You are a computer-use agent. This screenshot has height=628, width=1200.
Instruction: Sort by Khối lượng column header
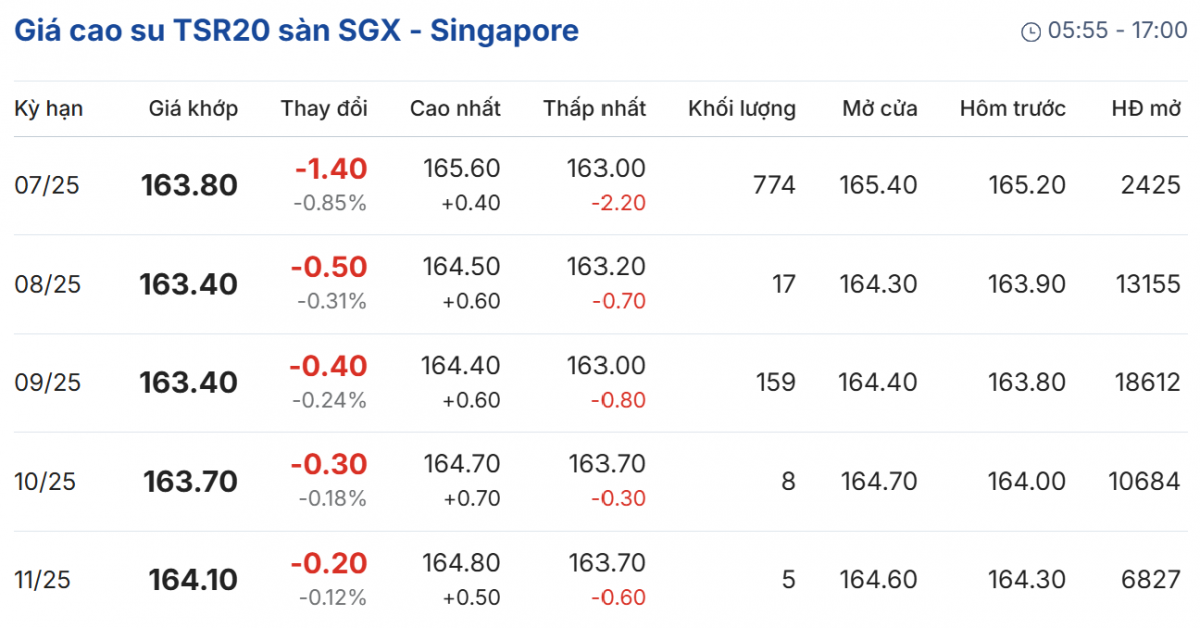click(x=742, y=109)
